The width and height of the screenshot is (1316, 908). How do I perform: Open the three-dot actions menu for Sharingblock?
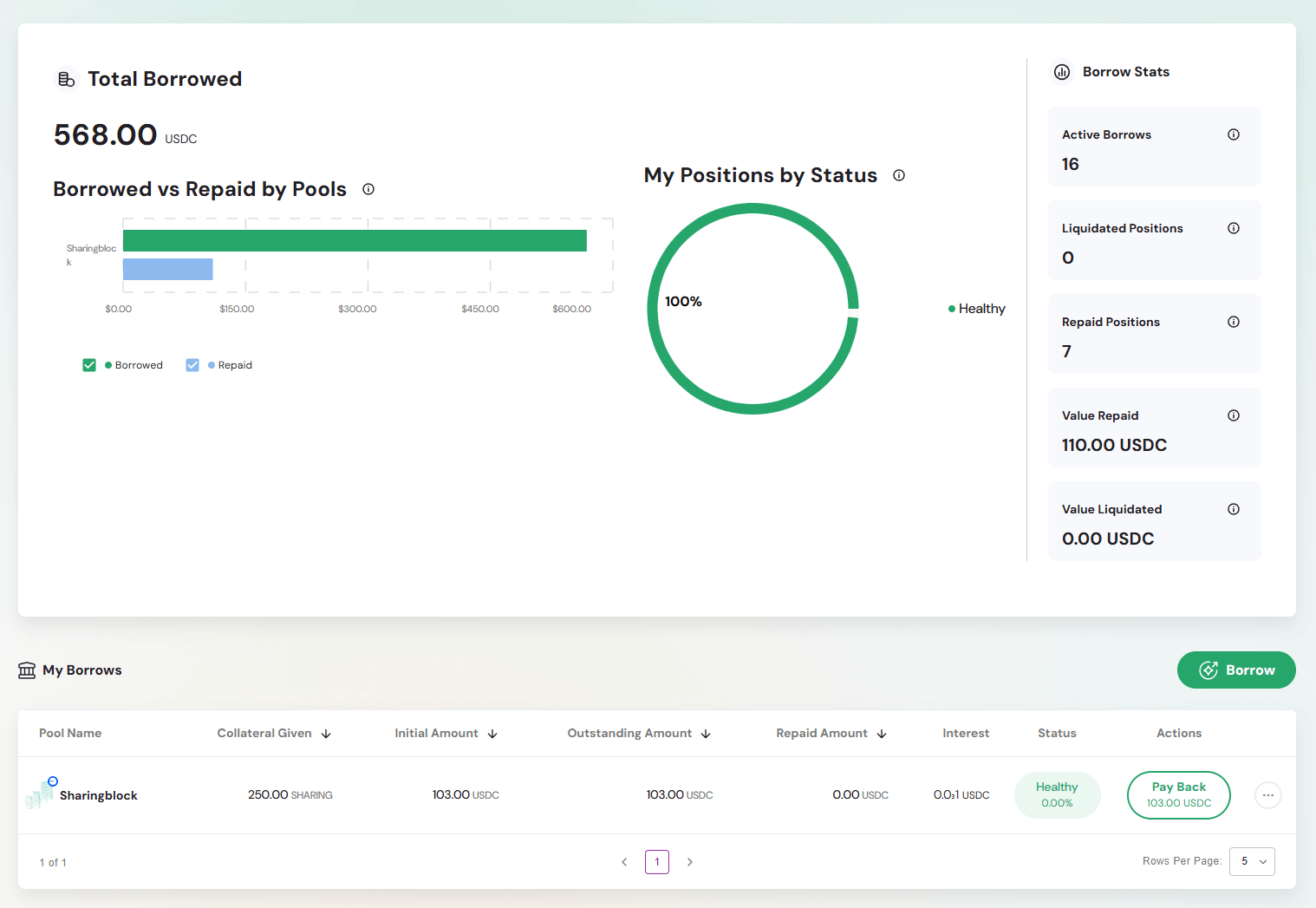[x=1267, y=795]
